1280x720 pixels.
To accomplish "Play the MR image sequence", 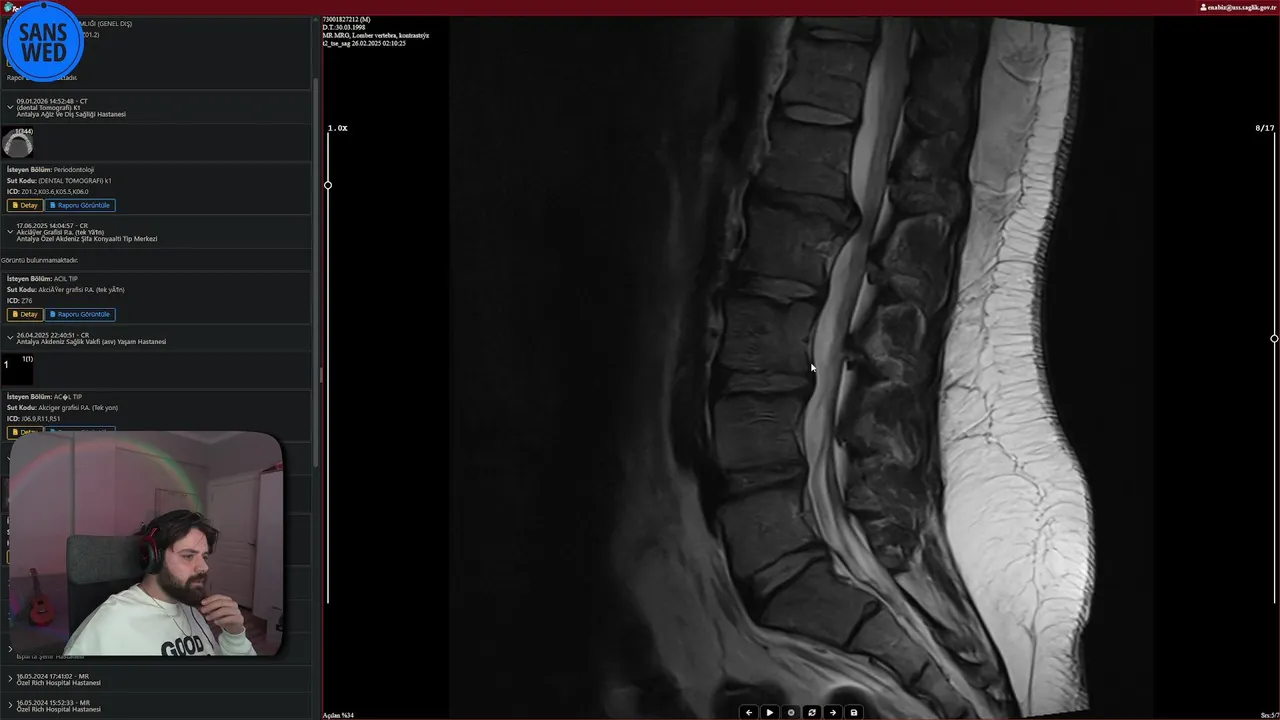I will [770, 712].
